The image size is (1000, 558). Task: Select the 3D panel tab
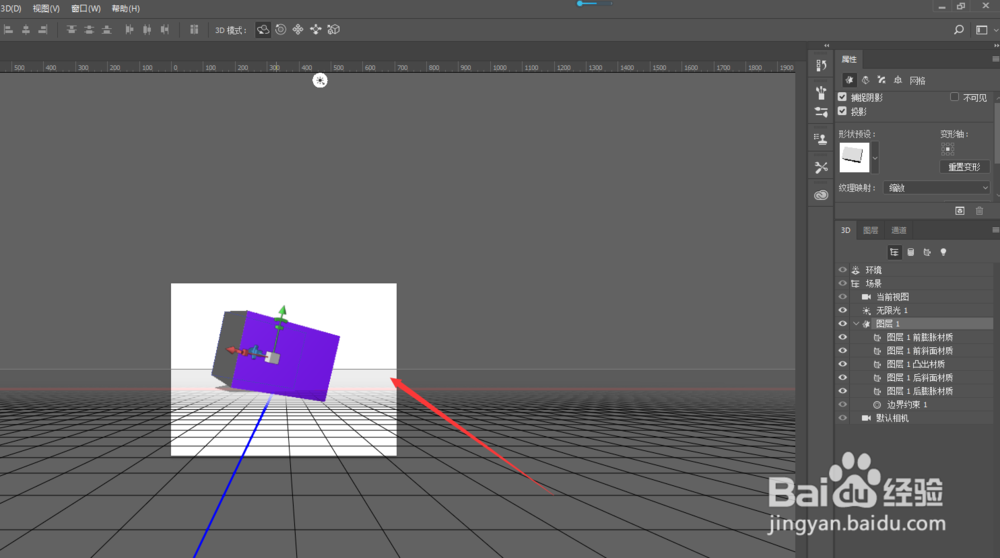(846, 230)
